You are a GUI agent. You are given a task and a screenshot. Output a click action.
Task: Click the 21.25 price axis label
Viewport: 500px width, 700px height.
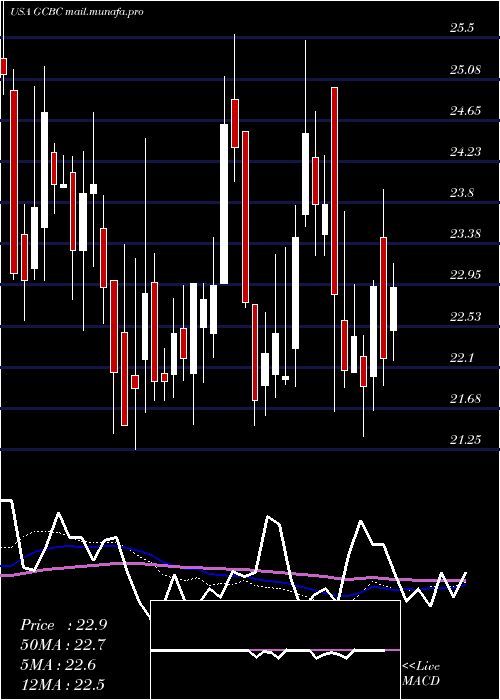pos(465,440)
